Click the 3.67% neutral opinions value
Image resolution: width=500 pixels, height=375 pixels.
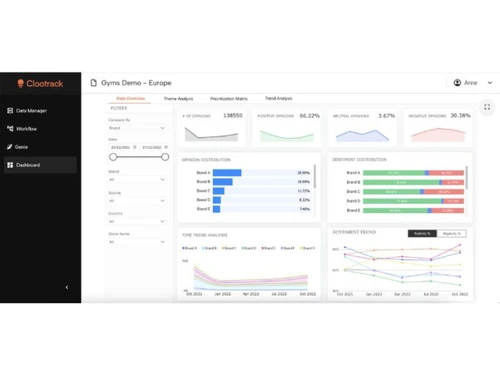point(387,116)
